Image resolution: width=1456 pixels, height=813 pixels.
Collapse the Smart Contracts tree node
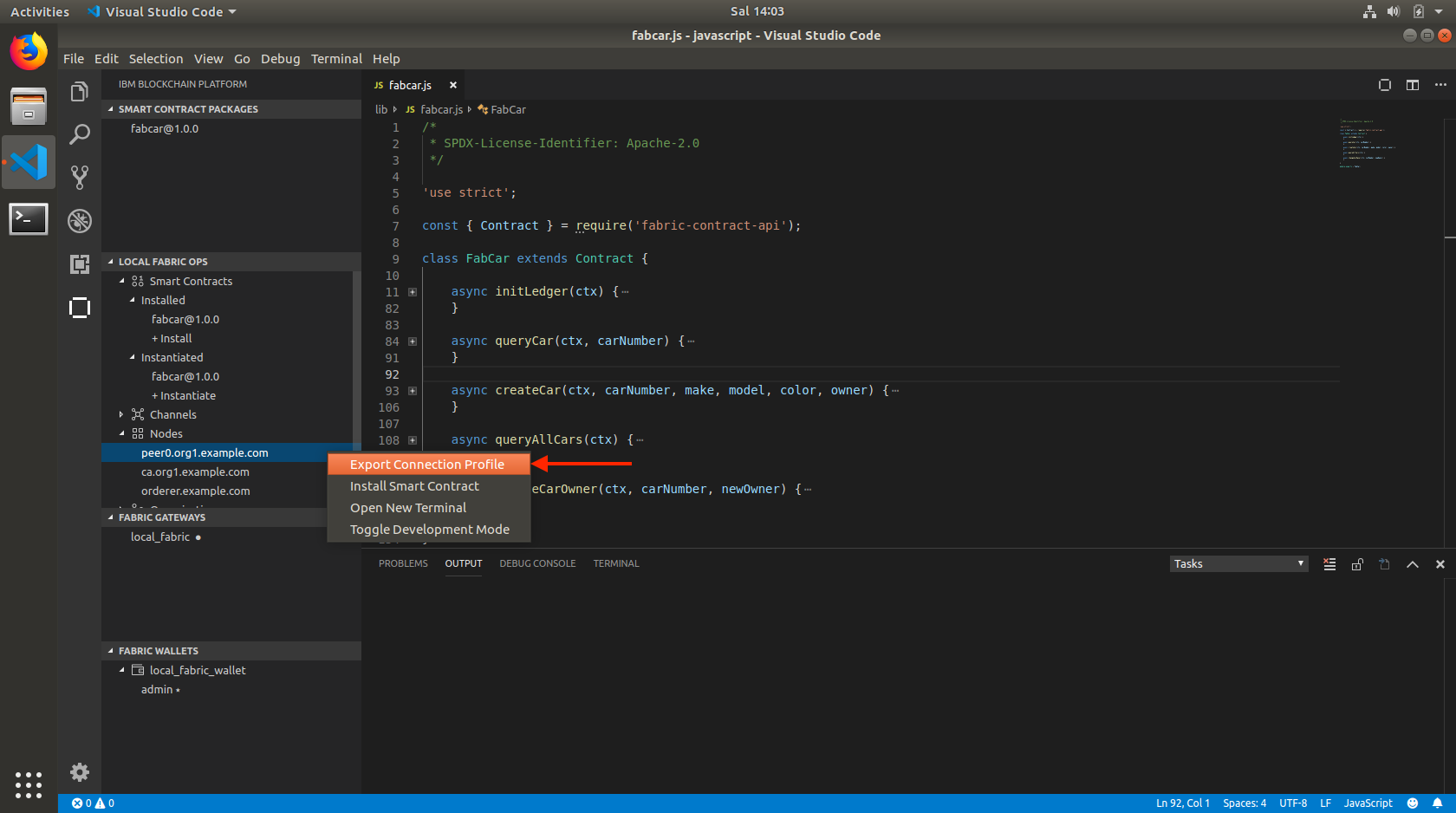[x=121, y=281]
